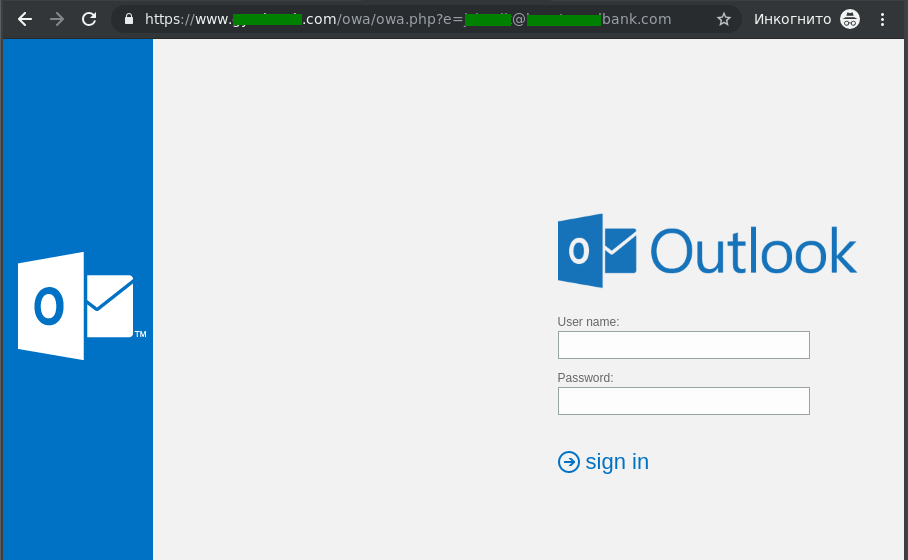Click the Password label
This screenshot has width=908, height=560.
585,378
